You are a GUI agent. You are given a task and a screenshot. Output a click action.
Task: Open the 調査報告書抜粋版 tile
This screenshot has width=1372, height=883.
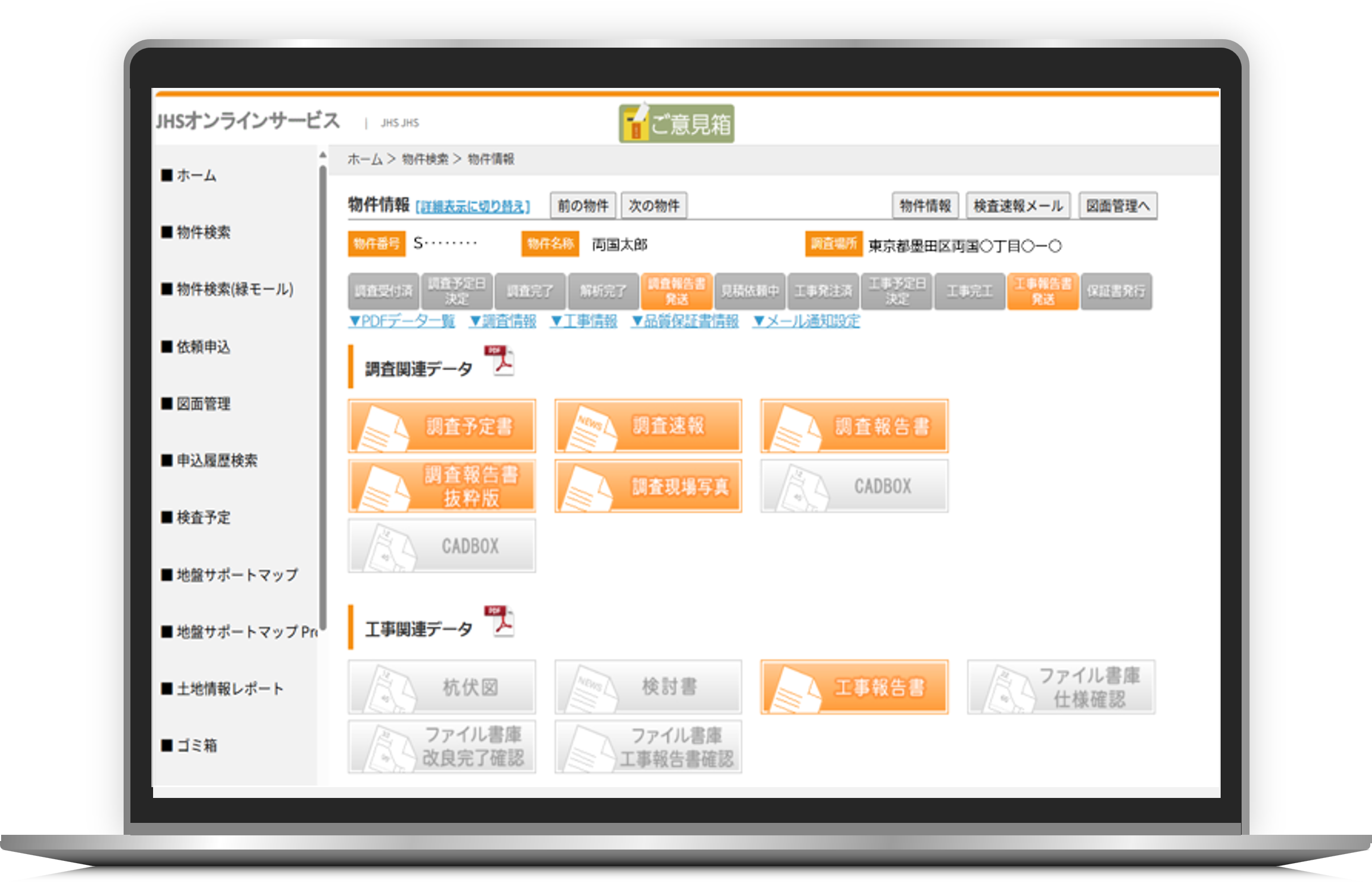point(442,486)
